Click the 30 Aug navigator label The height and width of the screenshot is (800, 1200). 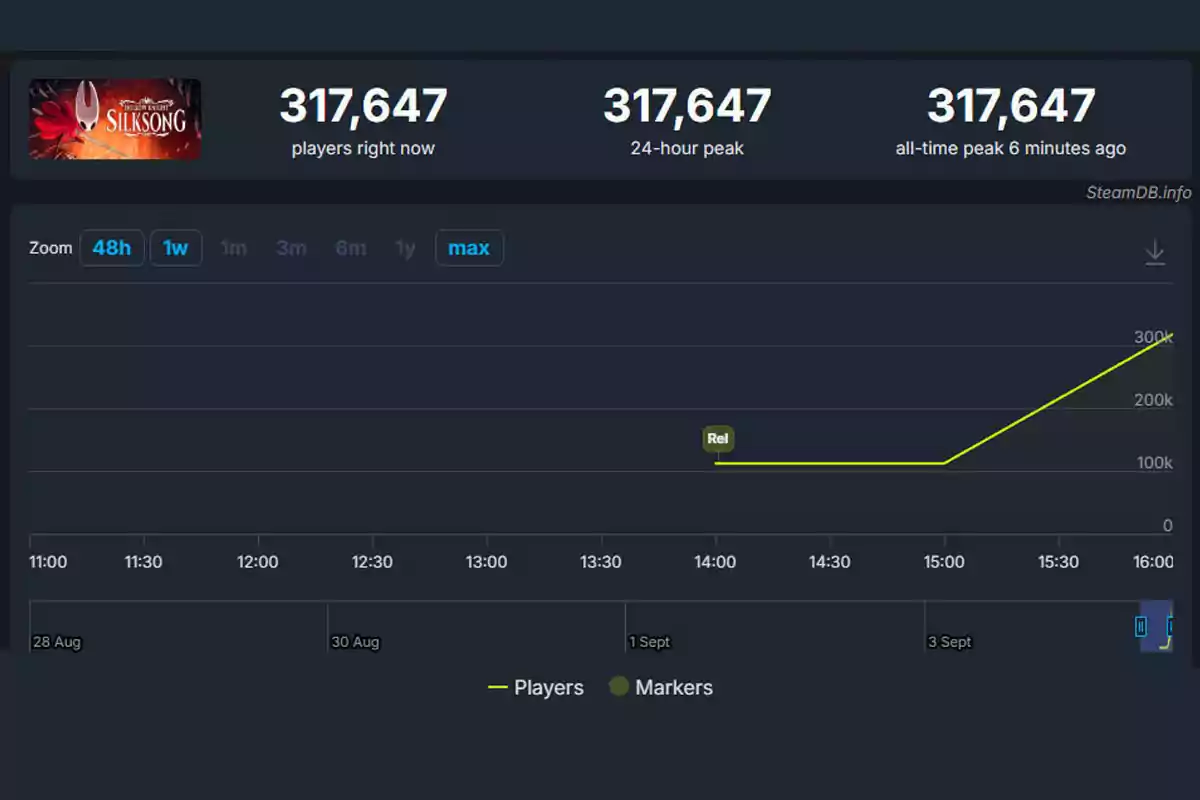coord(355,642)
